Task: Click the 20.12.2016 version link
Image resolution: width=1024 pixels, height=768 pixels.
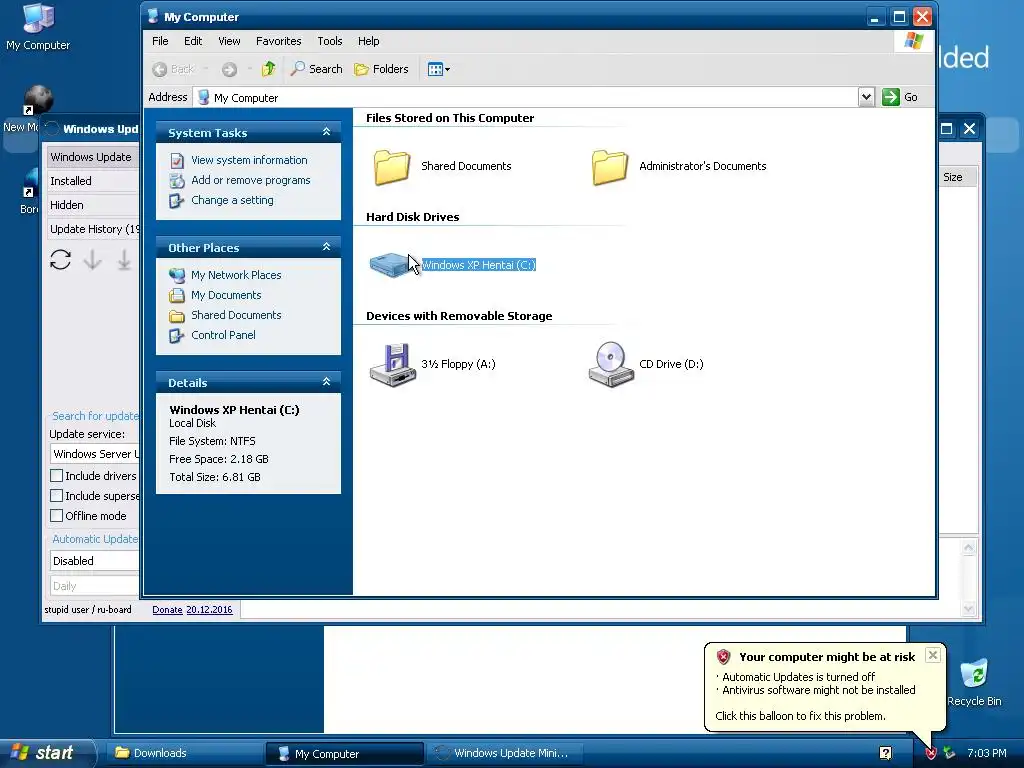Action: [x=209, y=610]
